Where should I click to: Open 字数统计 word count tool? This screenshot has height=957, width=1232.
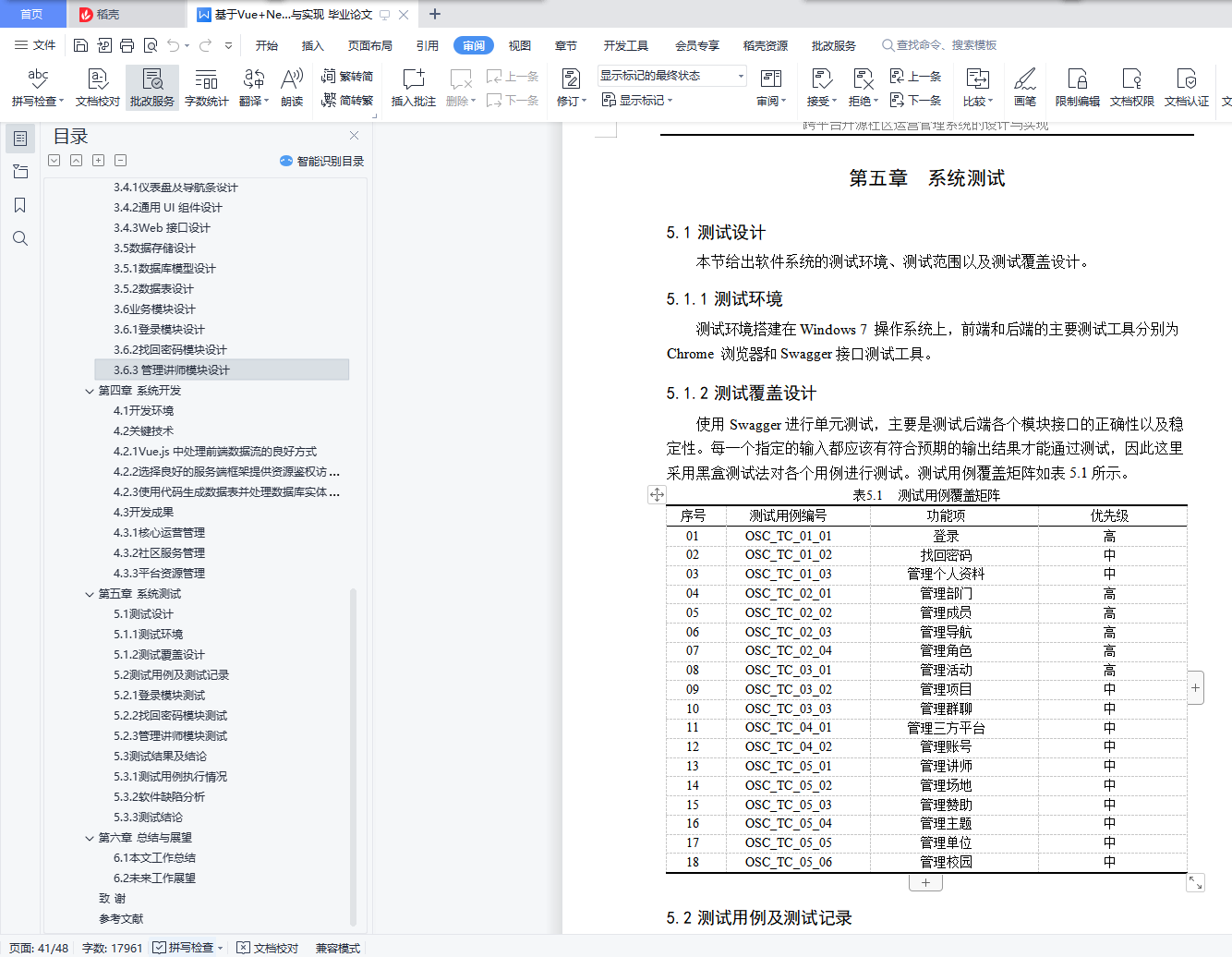pyautogui.click(x=207, y=88)
